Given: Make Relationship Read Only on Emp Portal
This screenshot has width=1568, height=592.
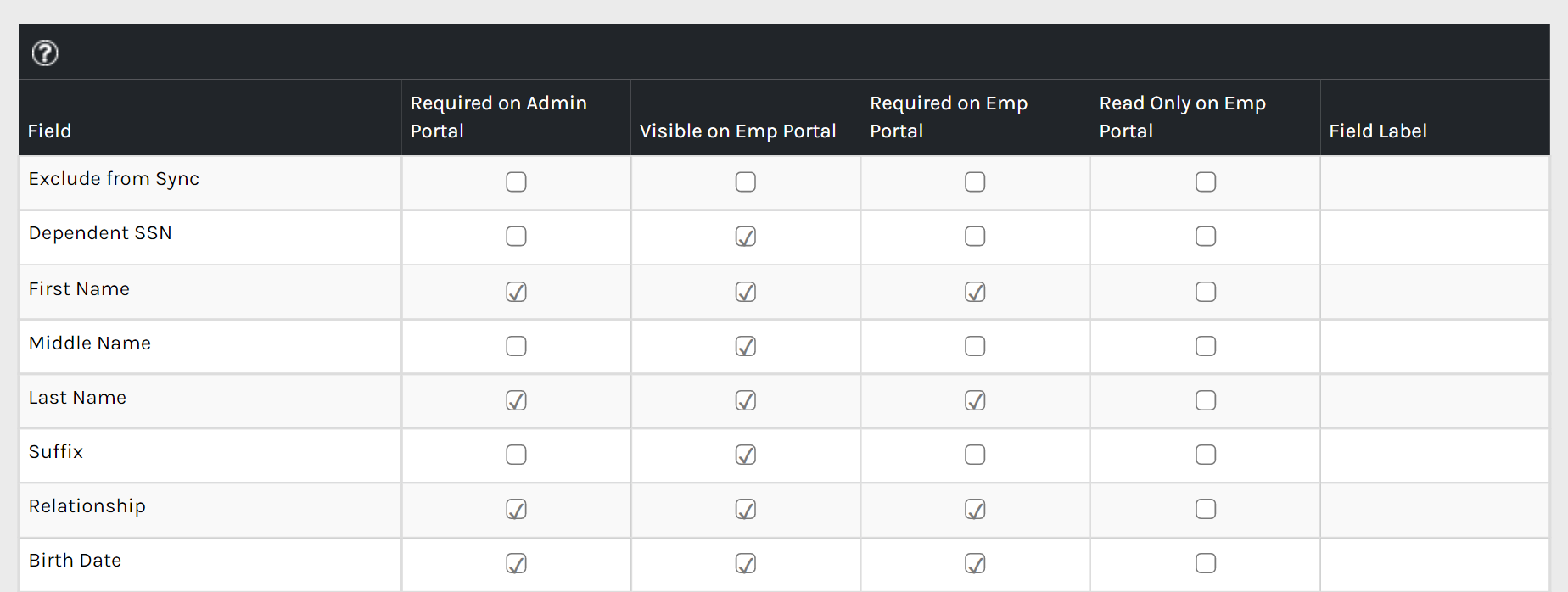Looking at the screenshot, I should [x=1206, y=509].
